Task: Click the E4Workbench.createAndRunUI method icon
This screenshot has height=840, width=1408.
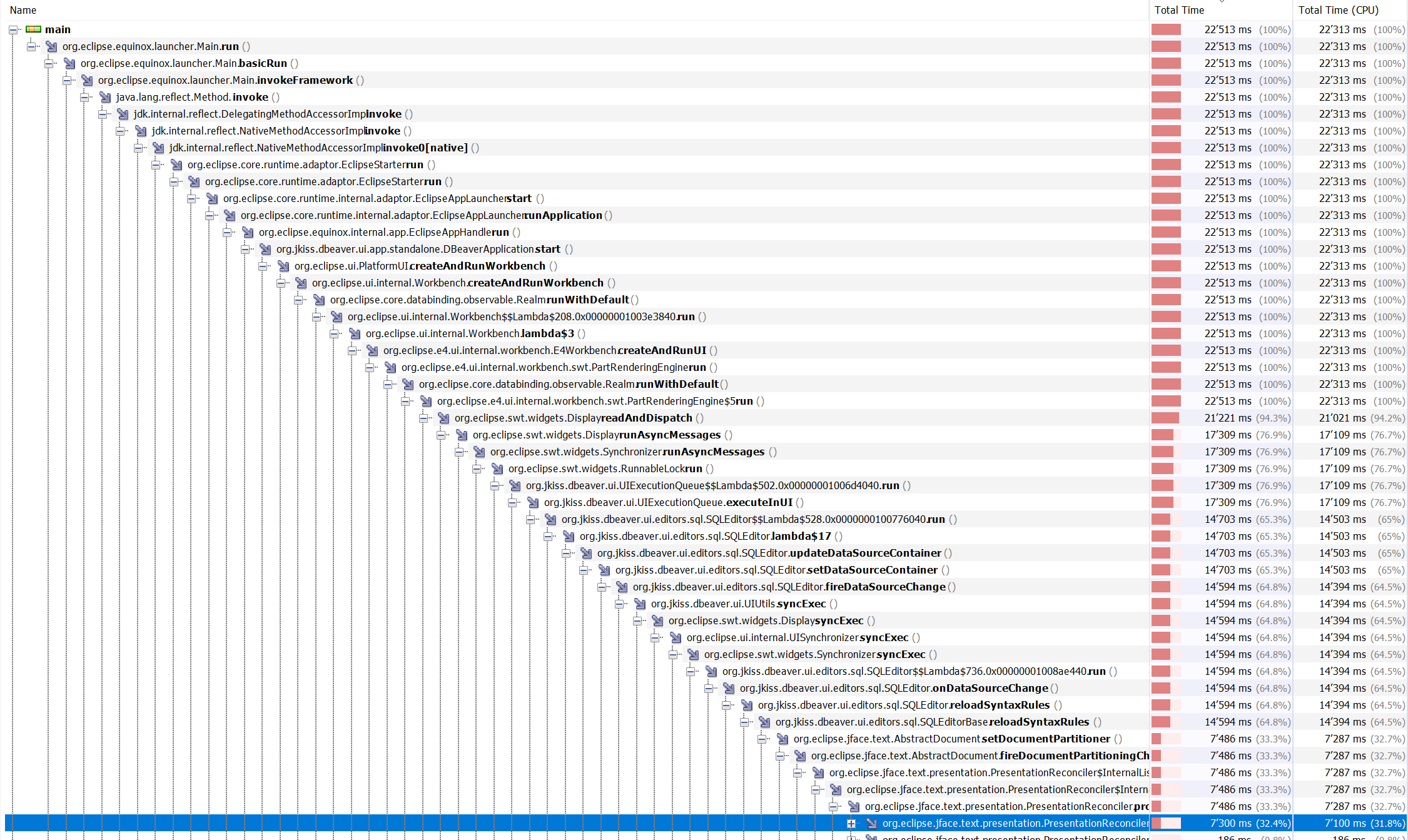Action: point(372,350)
